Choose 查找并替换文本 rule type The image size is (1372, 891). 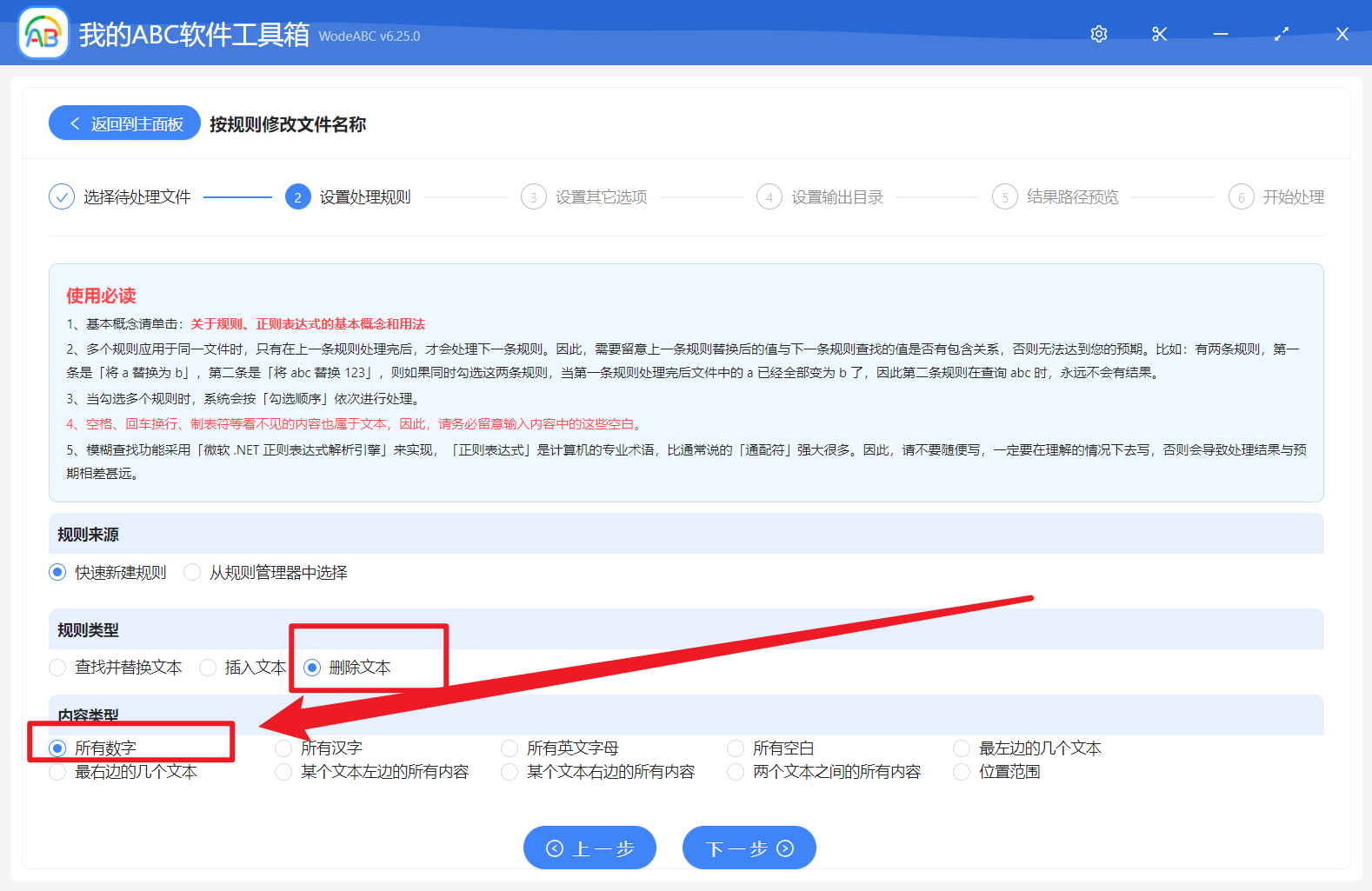(117, 667)
